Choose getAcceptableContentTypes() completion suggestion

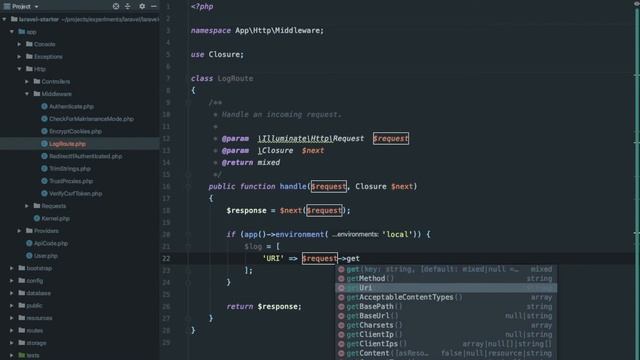point(446,297)
